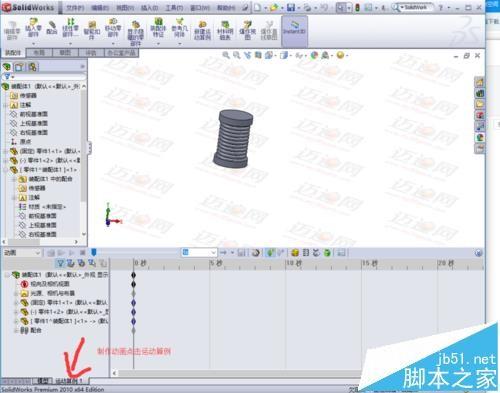This screenshot has width=500, height=393.
Task: Select the Mate (配合) paperclip tool
Action: click(52, 27)
